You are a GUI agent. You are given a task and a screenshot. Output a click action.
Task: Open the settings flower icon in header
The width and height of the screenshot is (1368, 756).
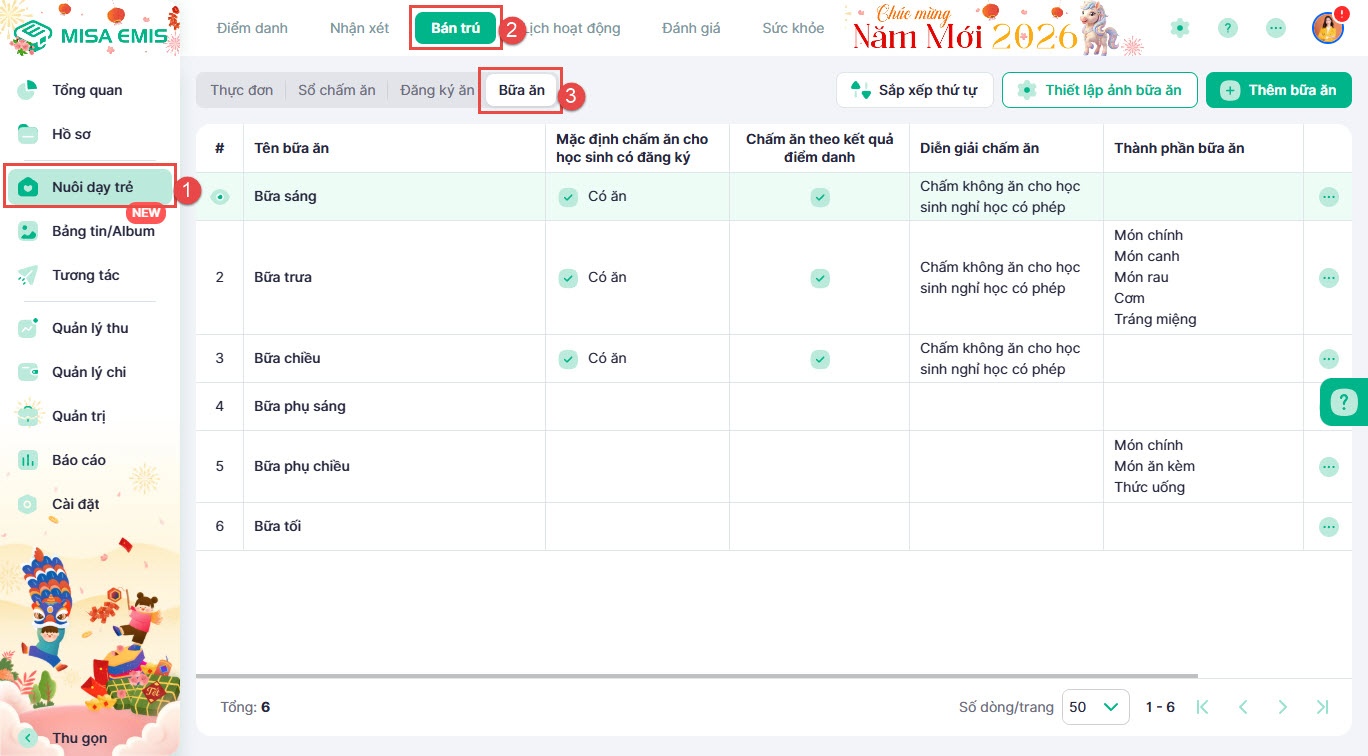click(1180, 28)
